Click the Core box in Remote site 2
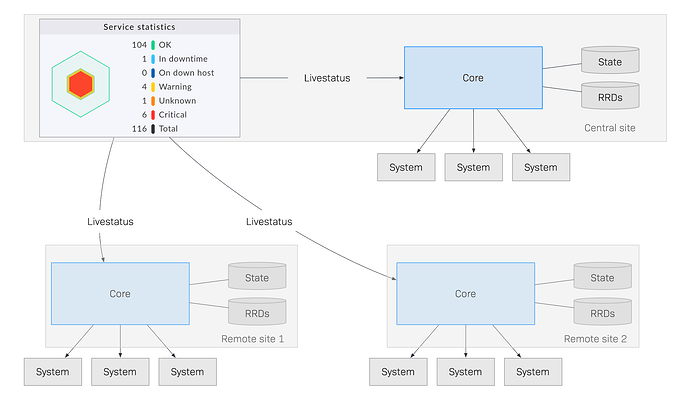The height and width of the screenshot is (396, 690). coord(466,293)
